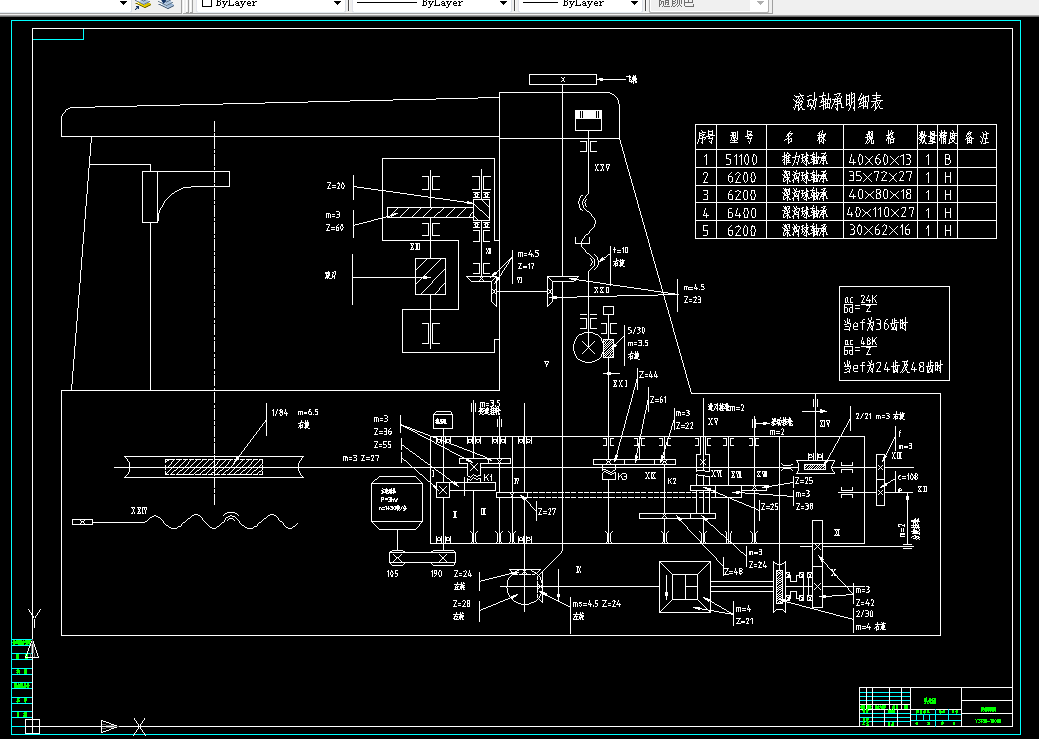This screenshot has height=739, width=1039.
Task: Select the note text 当ef为36齿时
Action: click(x=875, y=325)
